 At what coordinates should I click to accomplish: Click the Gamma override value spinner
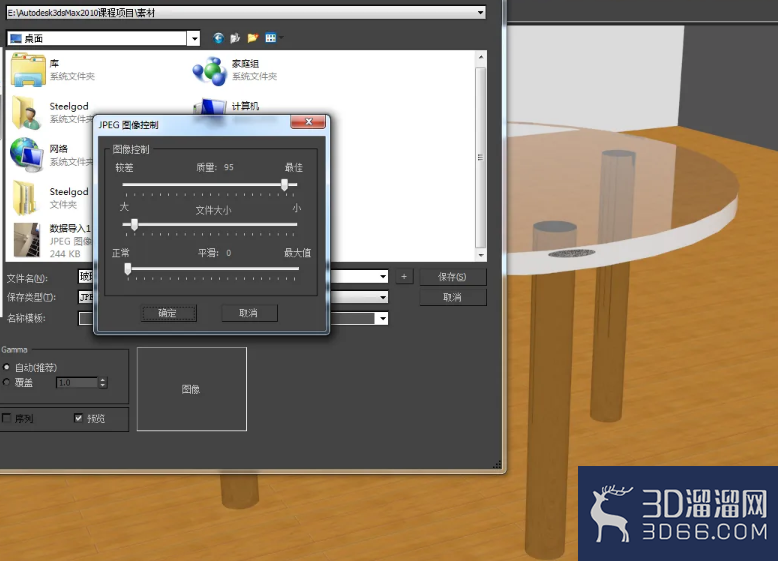(103, 382)
